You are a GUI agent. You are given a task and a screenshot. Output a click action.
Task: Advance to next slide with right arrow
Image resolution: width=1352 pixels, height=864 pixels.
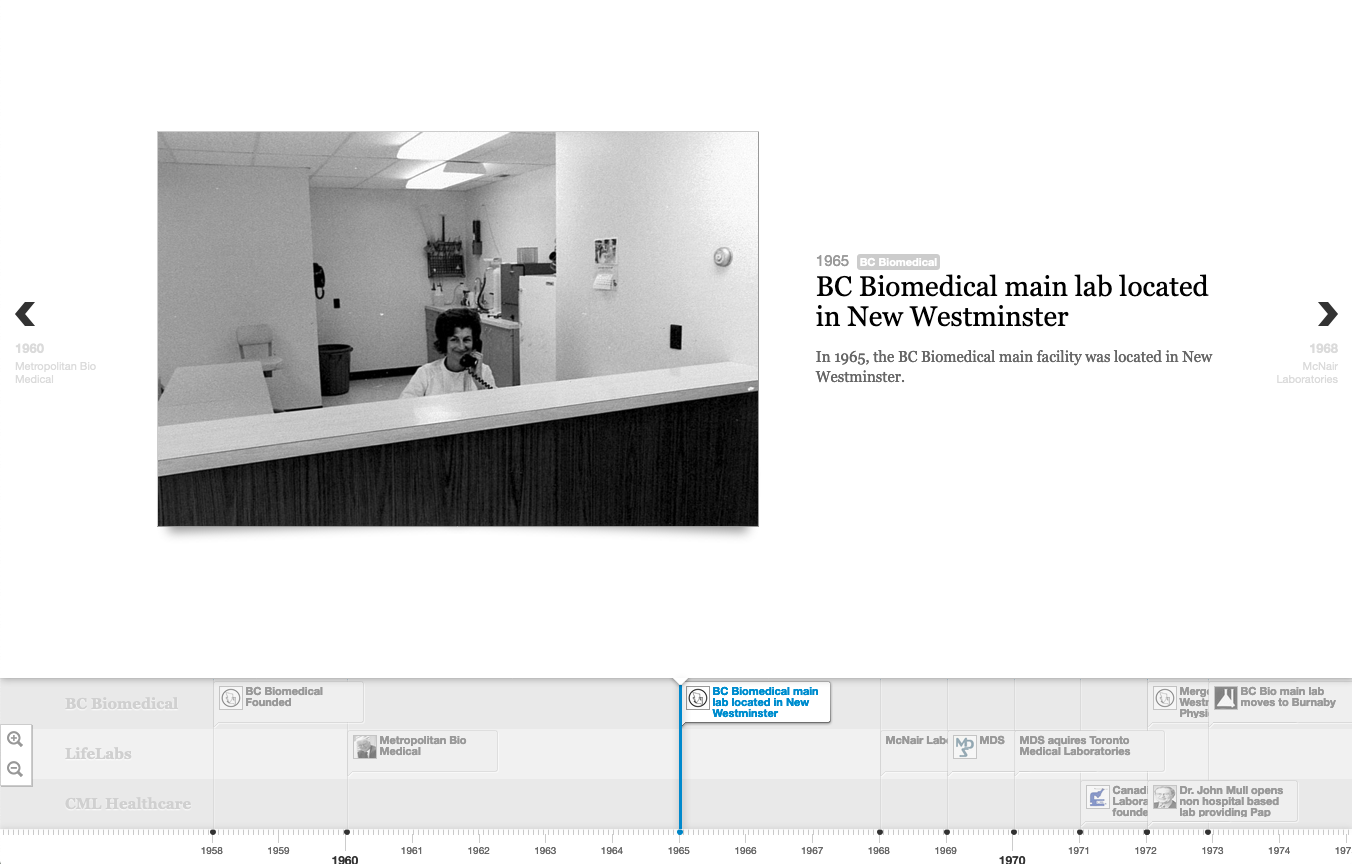click(1327, 314)
